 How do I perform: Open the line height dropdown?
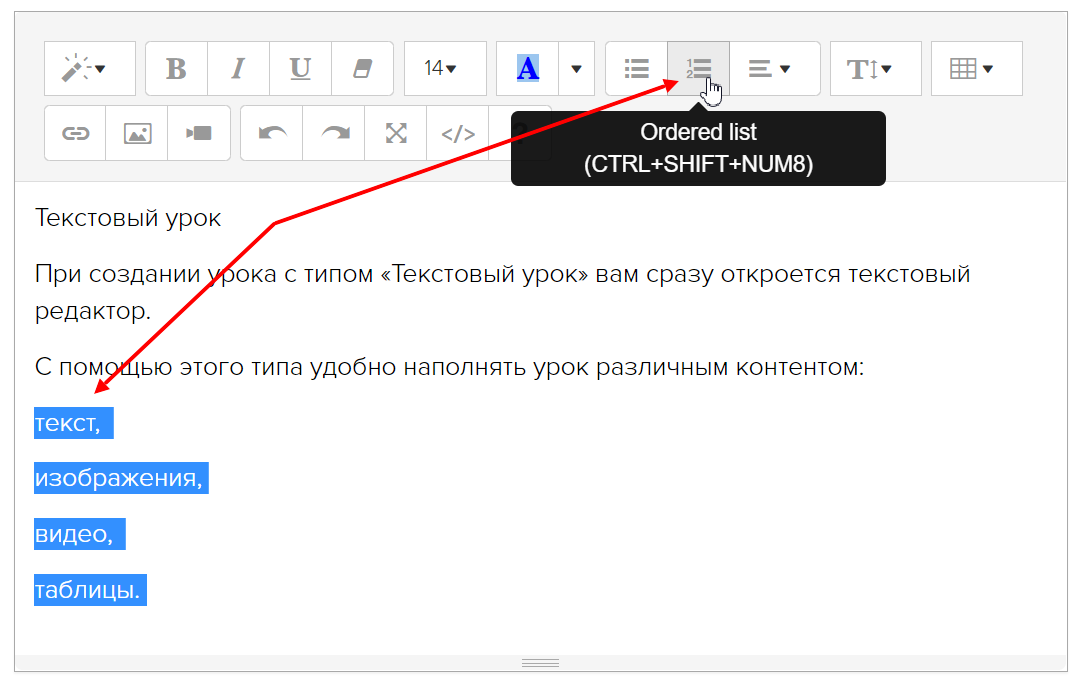click(875, 69)
